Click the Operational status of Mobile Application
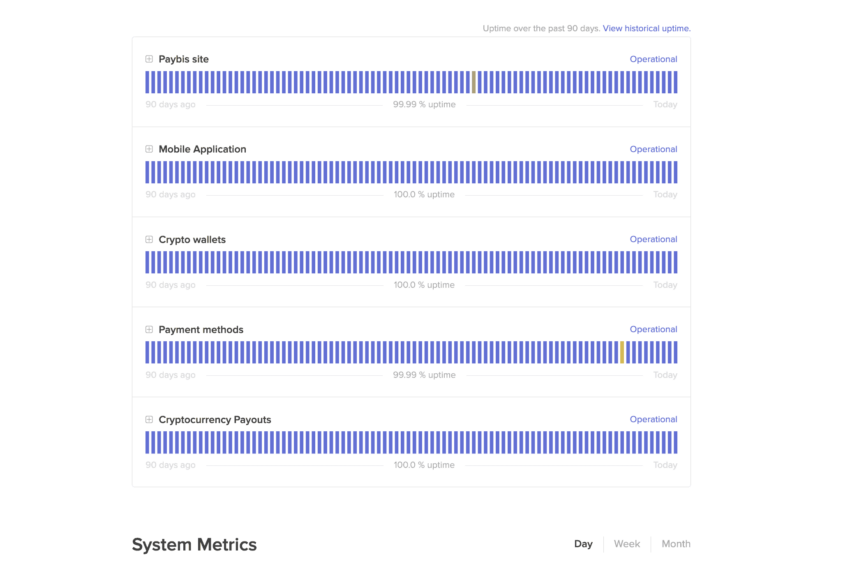850x569 pixels. [653, 149]
